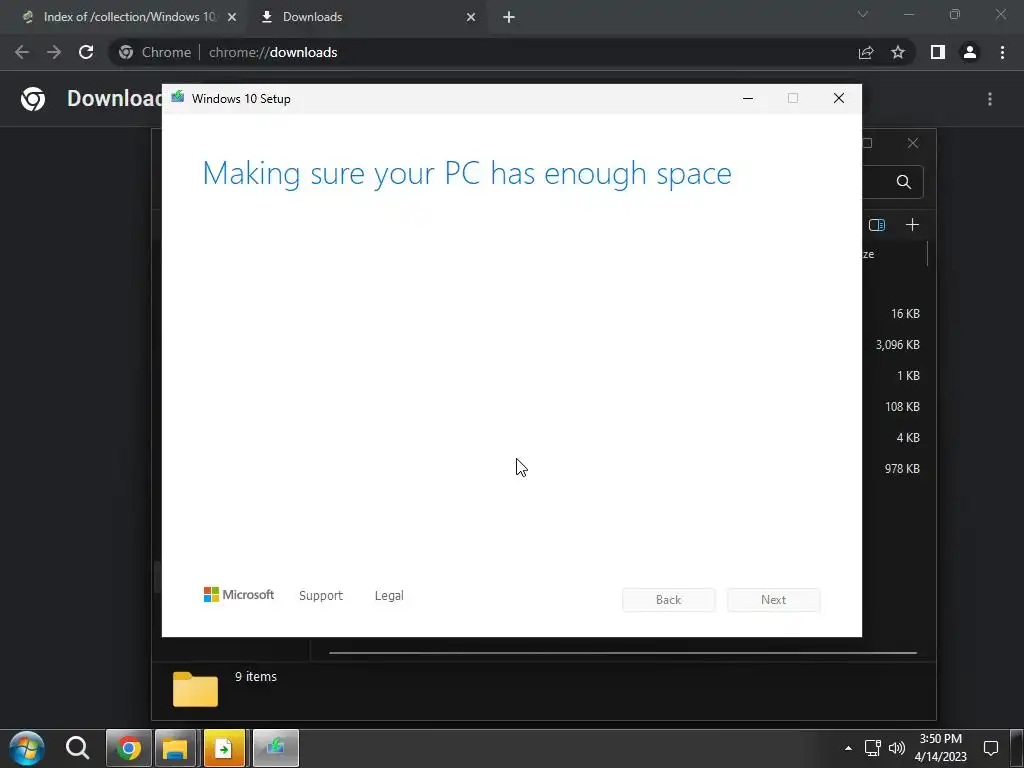Click the Microsoft logo in Setup
Screen dimensions: 1024x768
(x=239, y=595)
